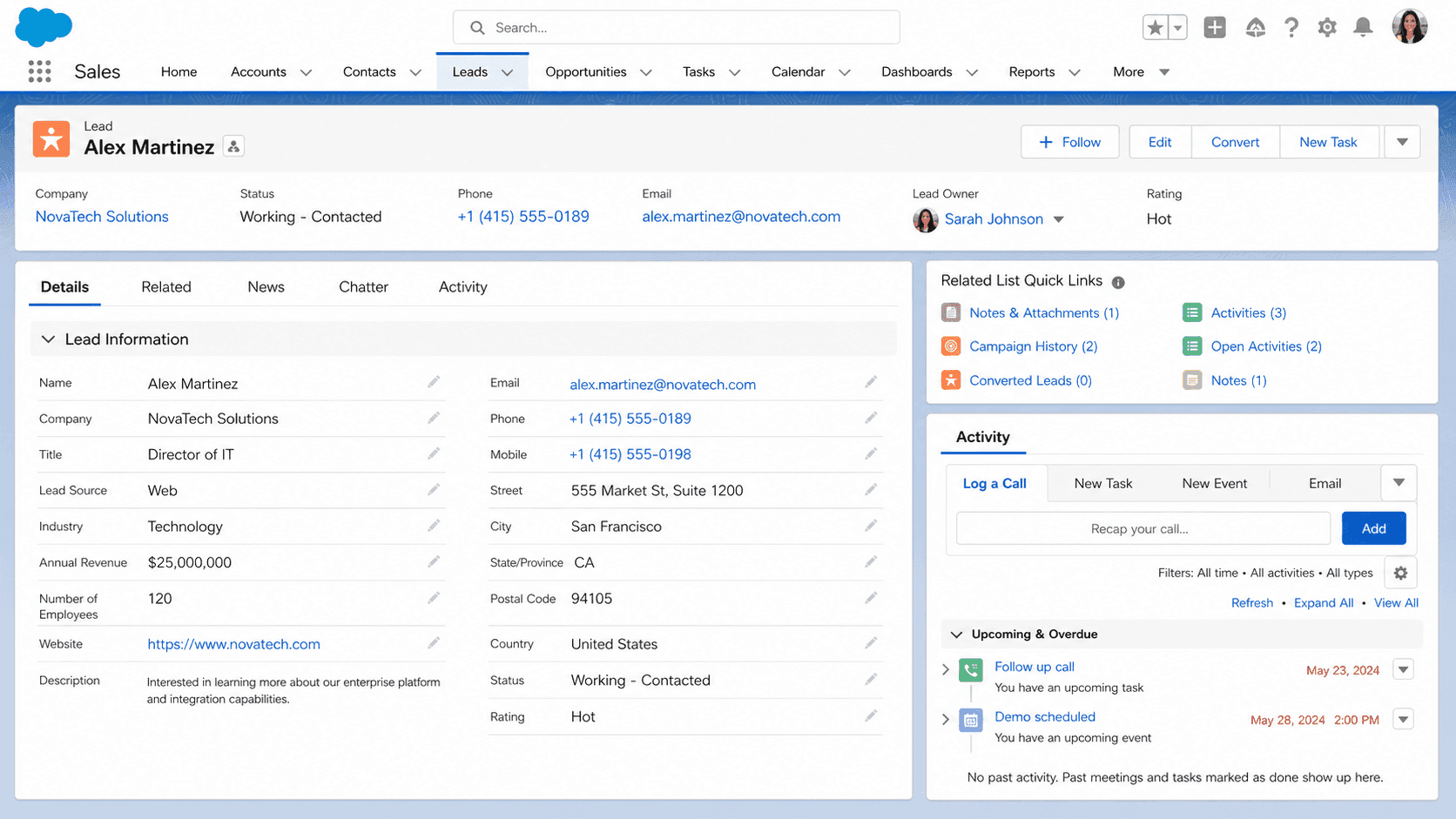
Task: Open the global actions plus icon
Action: coord(1215,28)
